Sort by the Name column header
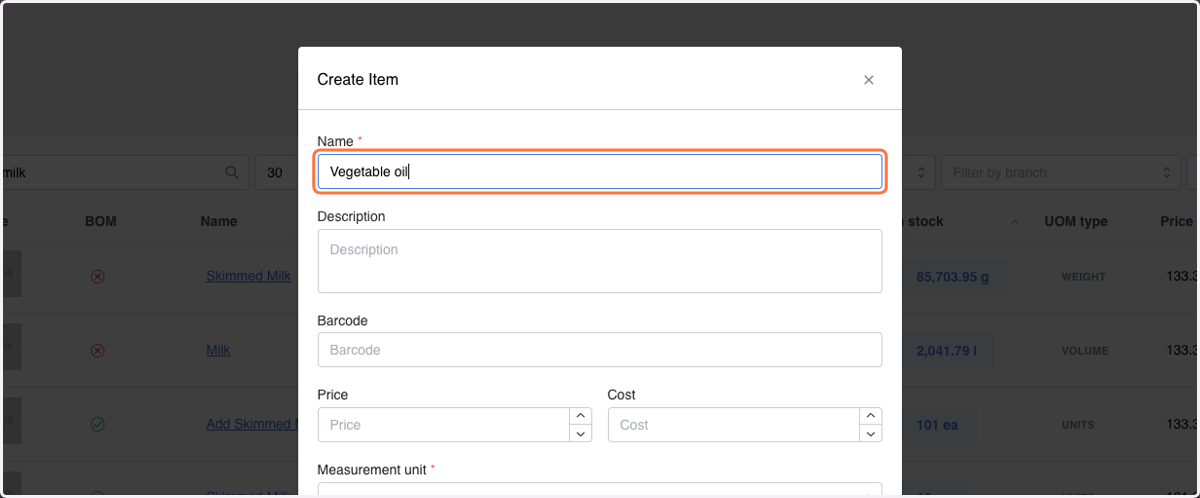1200x498 pixels. (219, 221)
